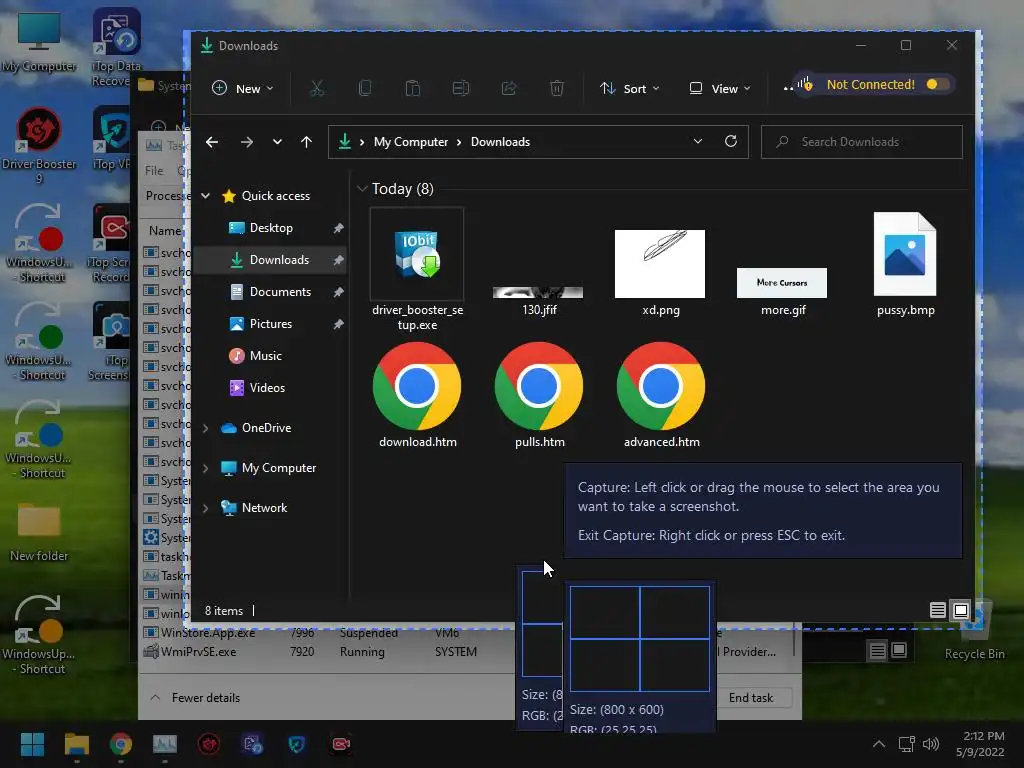Go back with the left arrow
The height and width of the screenshot is (768, 1024).
(x=212, y=142)
